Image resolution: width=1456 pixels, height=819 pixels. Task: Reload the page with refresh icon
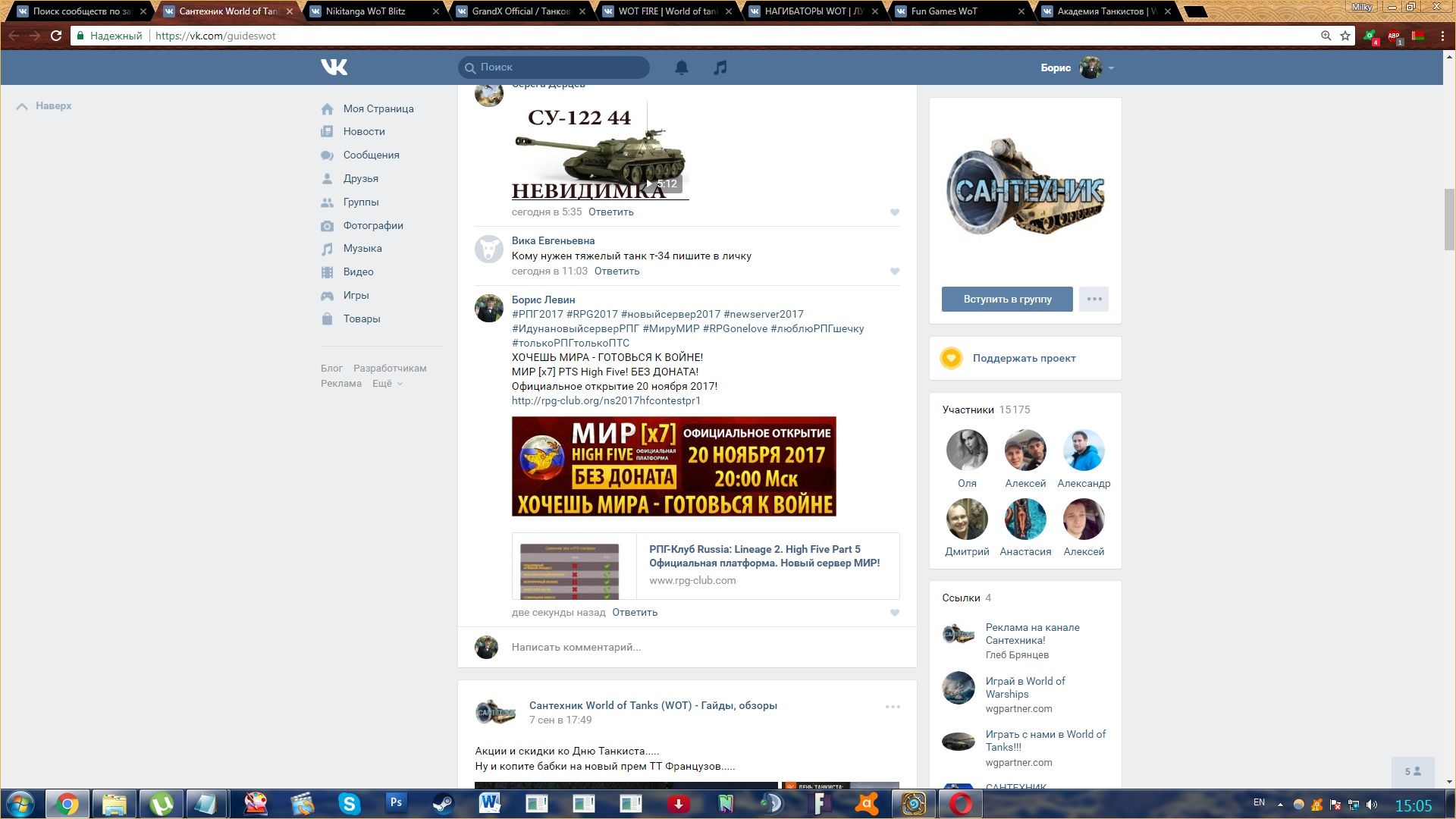tap(56, 36)
